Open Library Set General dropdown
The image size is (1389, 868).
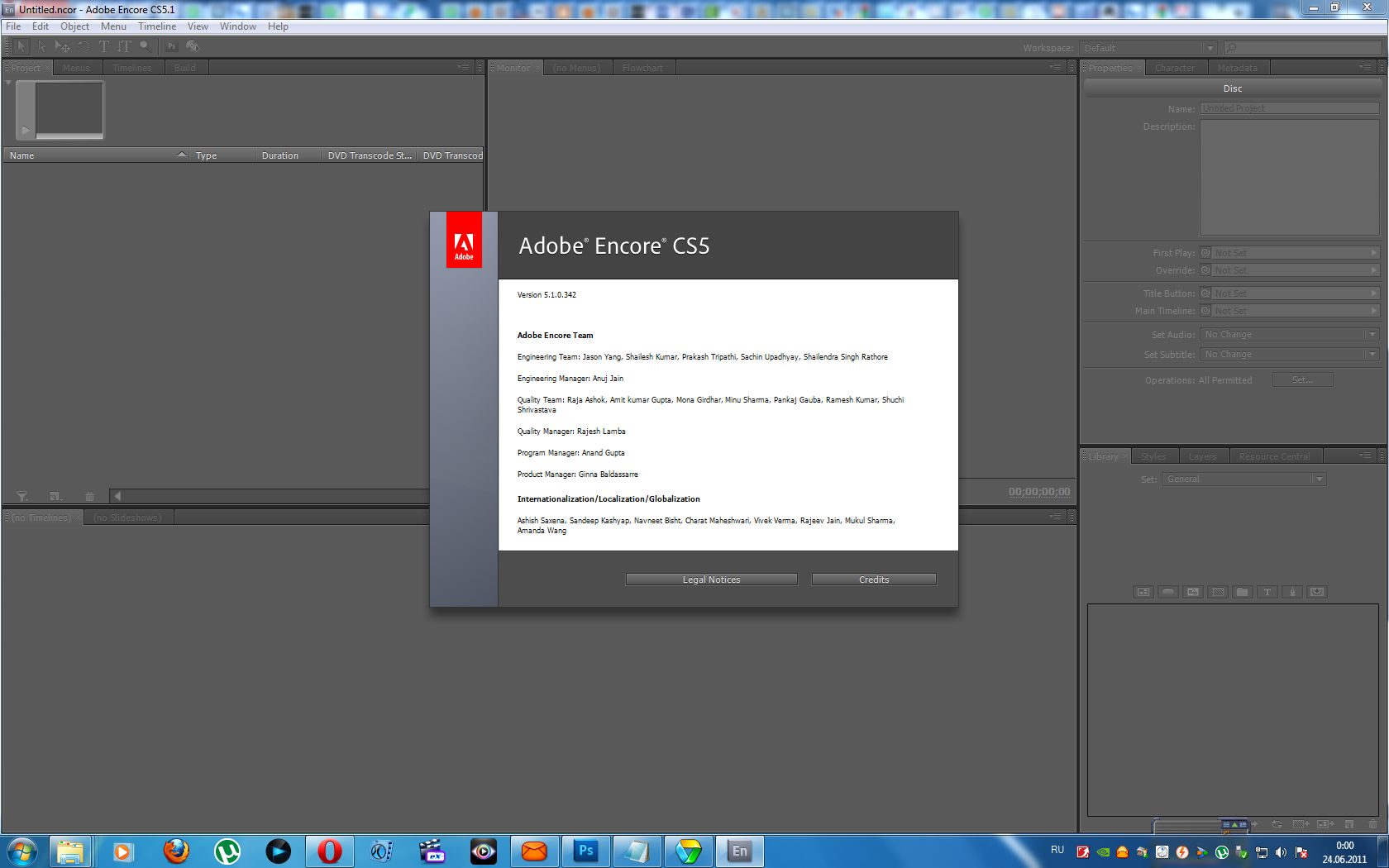(x=1244, y=479)
